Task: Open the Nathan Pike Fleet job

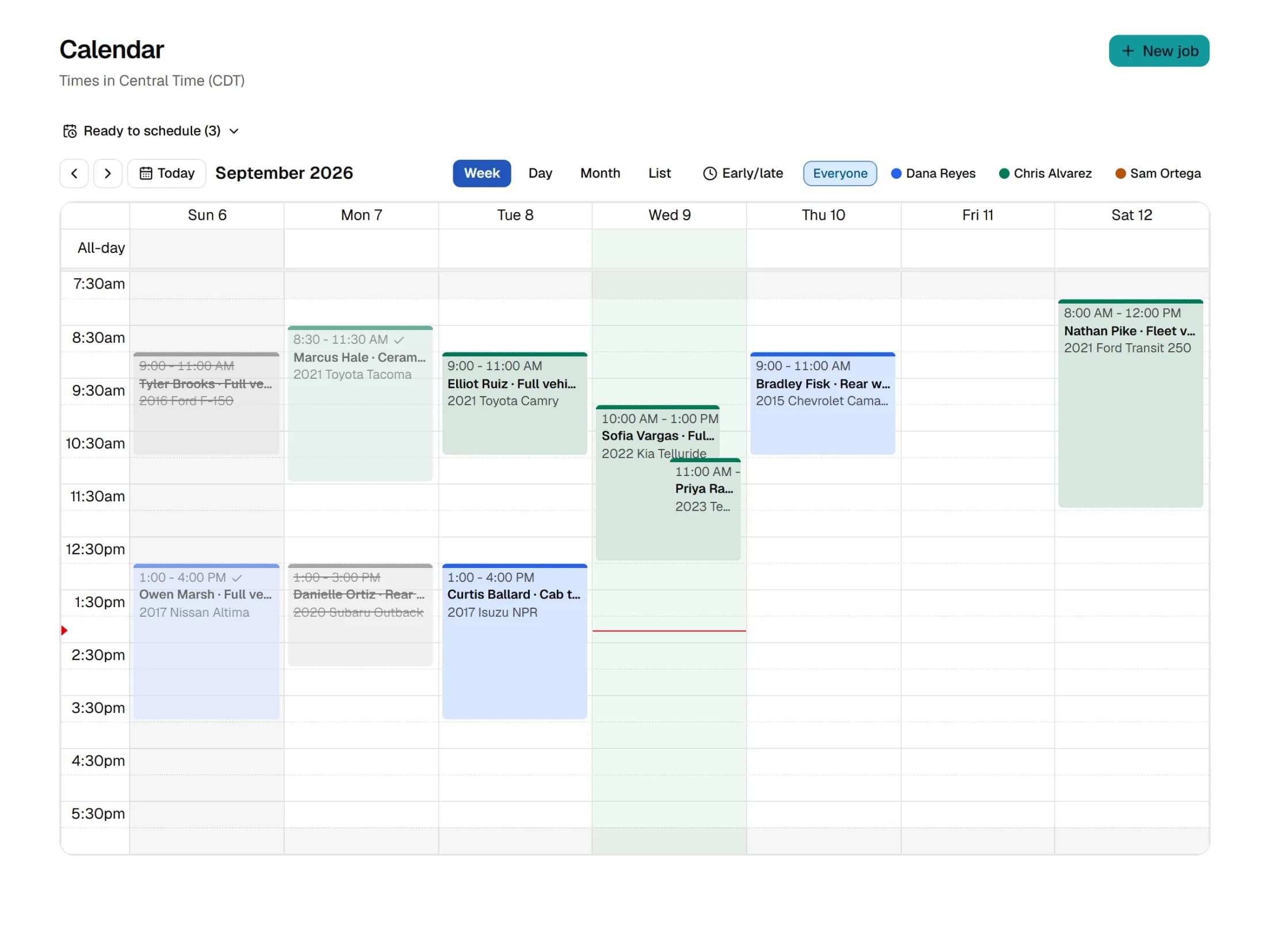Action: coord(1130,403)
